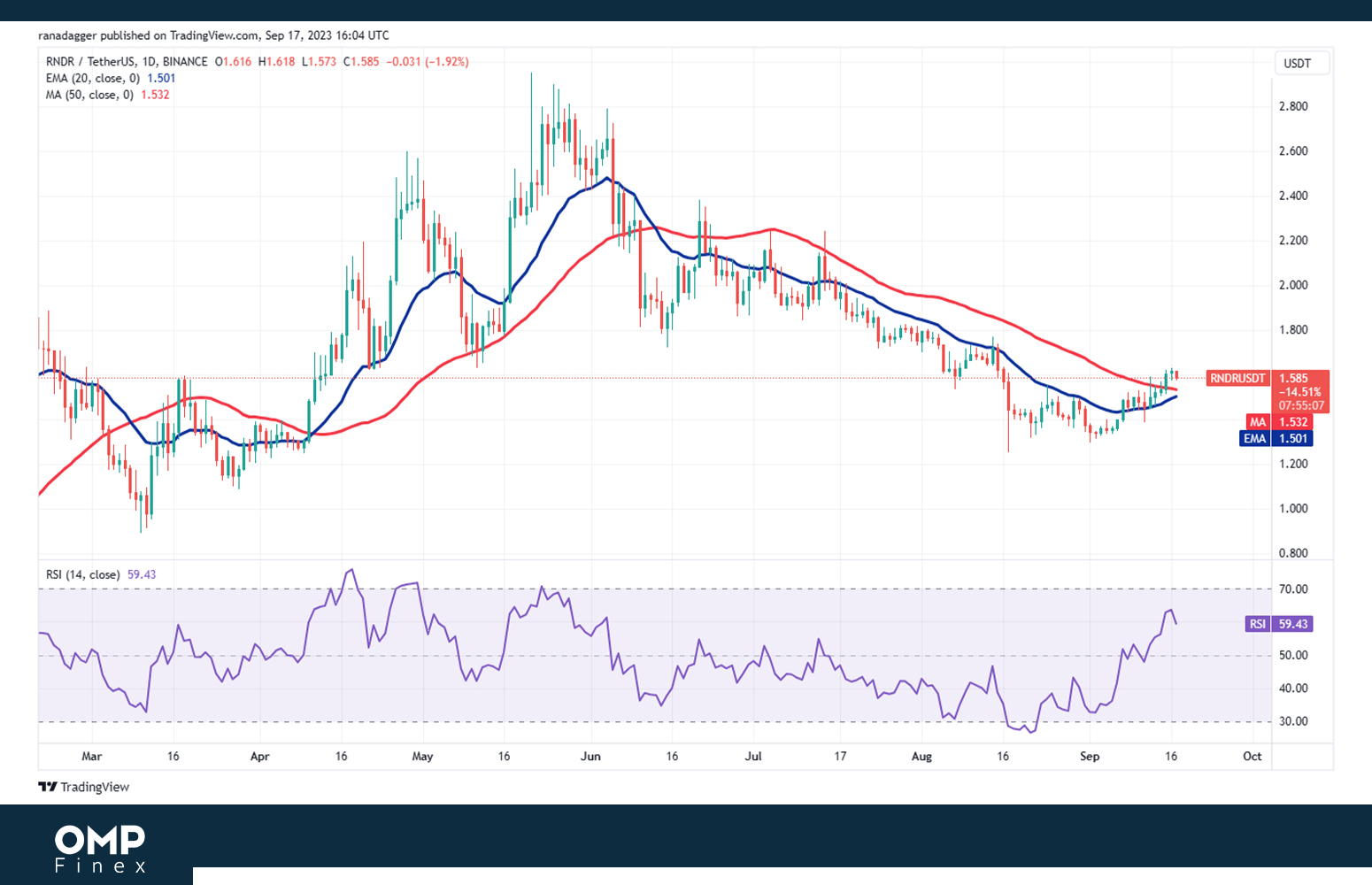
Task: Click the Apr date label on time axis
Action: click(x=259, y=757)
